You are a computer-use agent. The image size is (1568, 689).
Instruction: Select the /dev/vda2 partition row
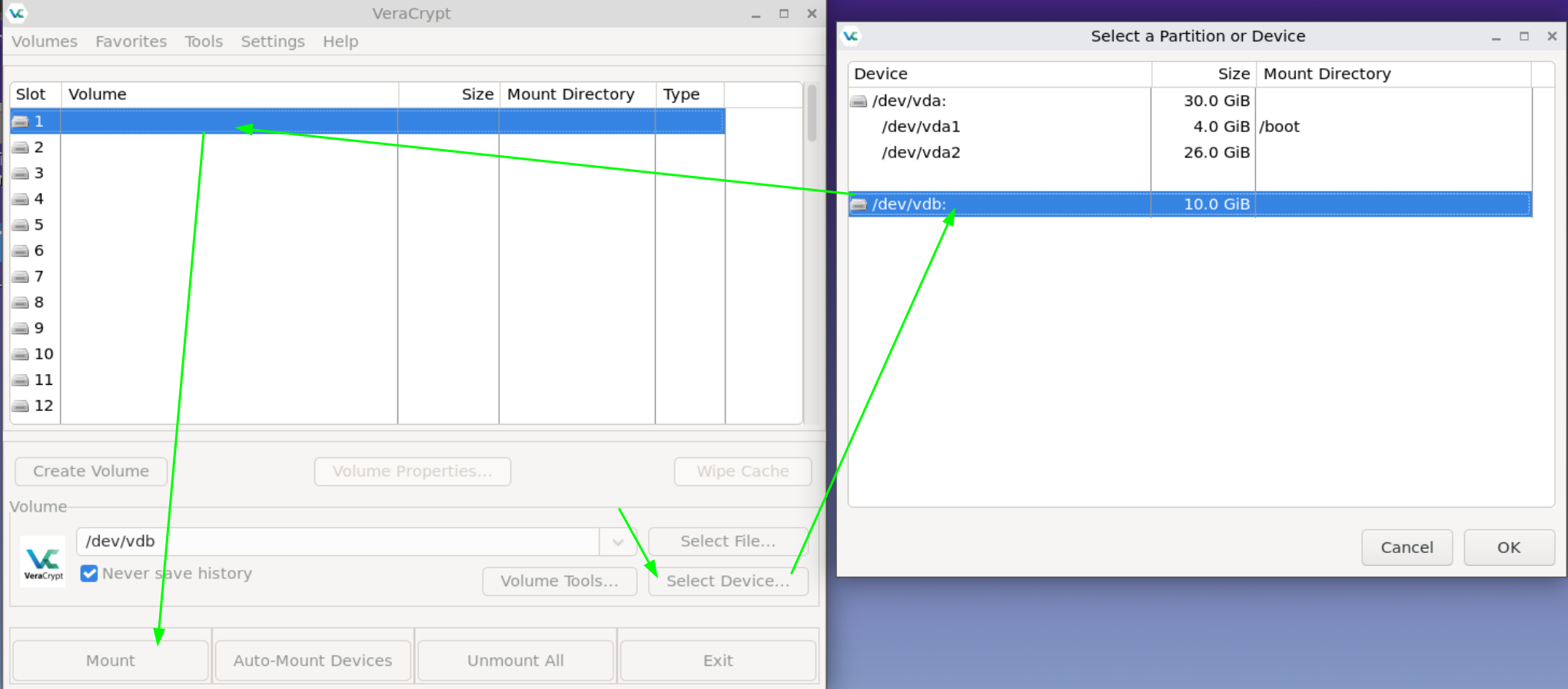click(1190, 153)
